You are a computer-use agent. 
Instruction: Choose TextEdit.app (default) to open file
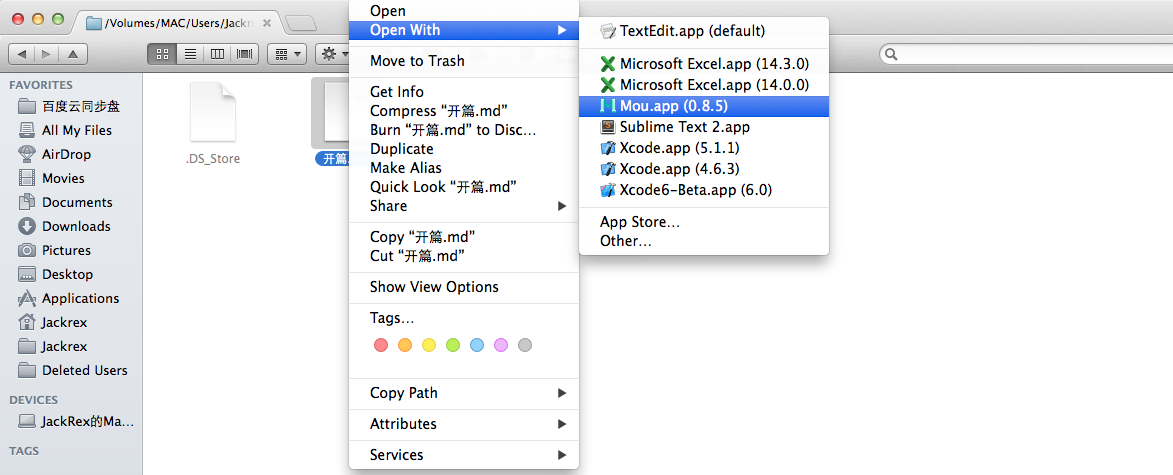(703, 31)
